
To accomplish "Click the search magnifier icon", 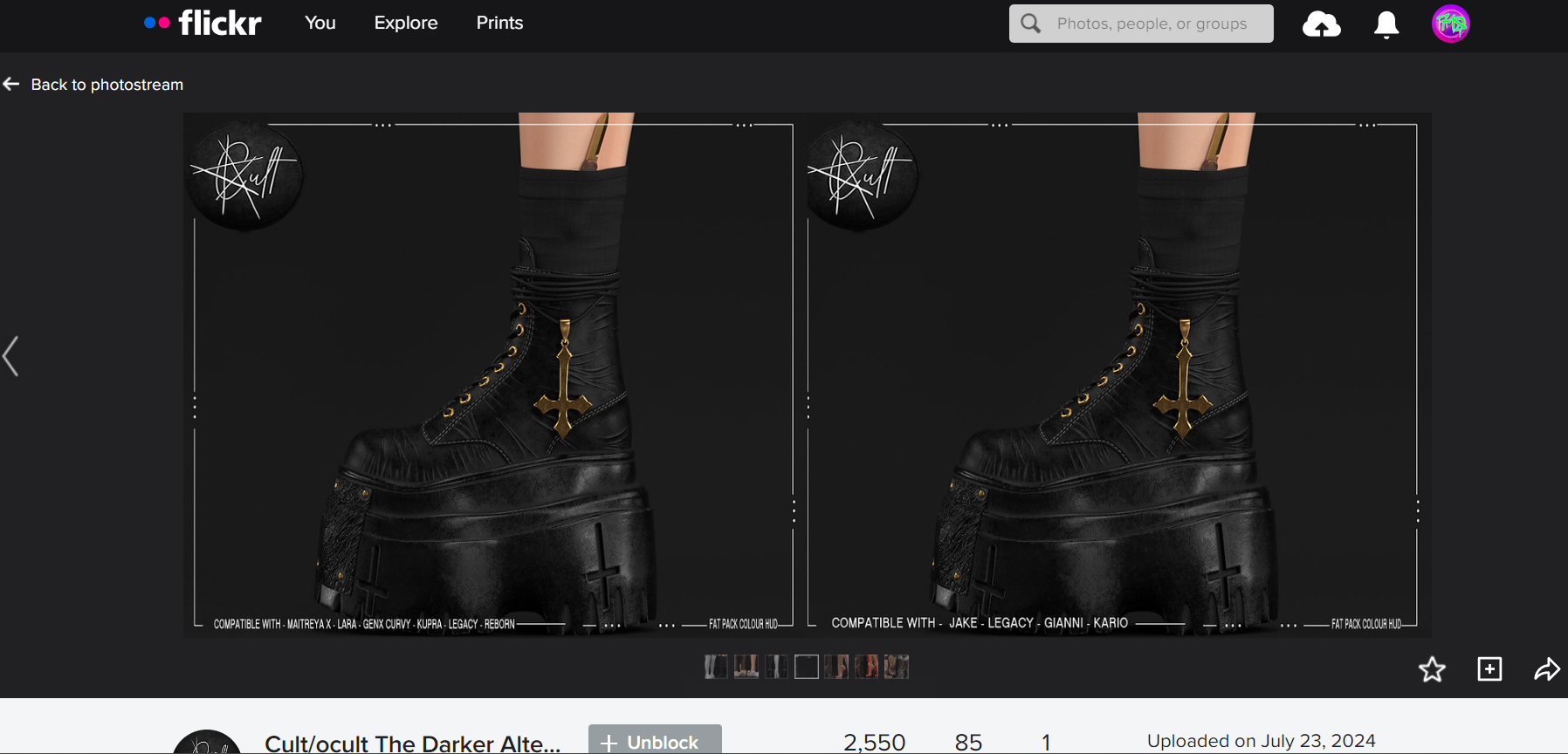I will pos(1031,24).
